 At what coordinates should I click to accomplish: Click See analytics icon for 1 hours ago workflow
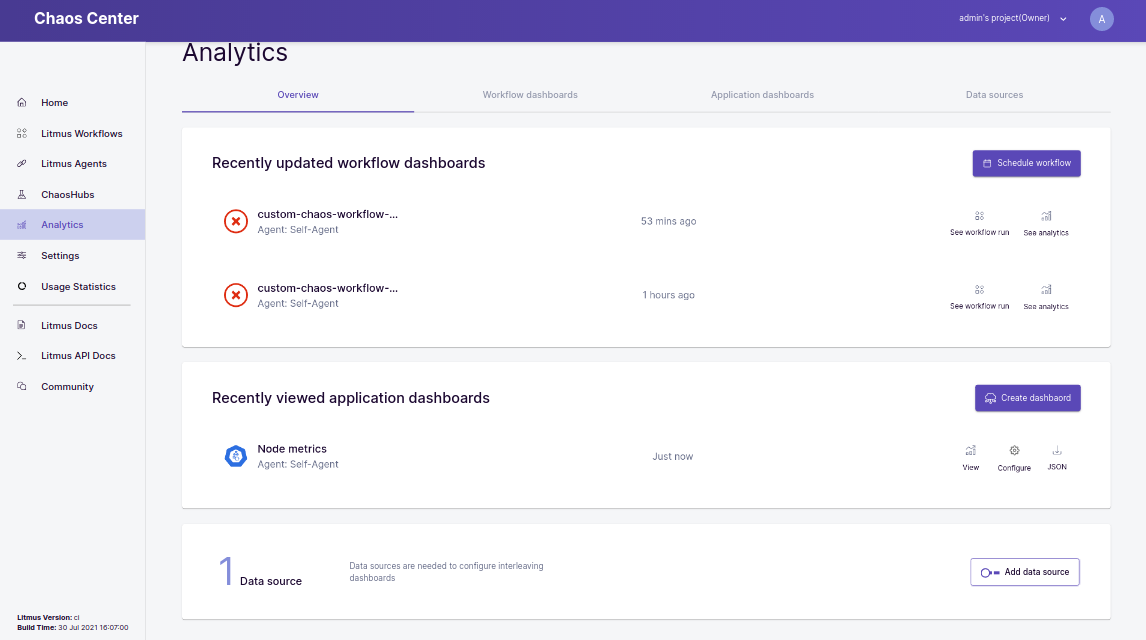tap(1046, 290)
